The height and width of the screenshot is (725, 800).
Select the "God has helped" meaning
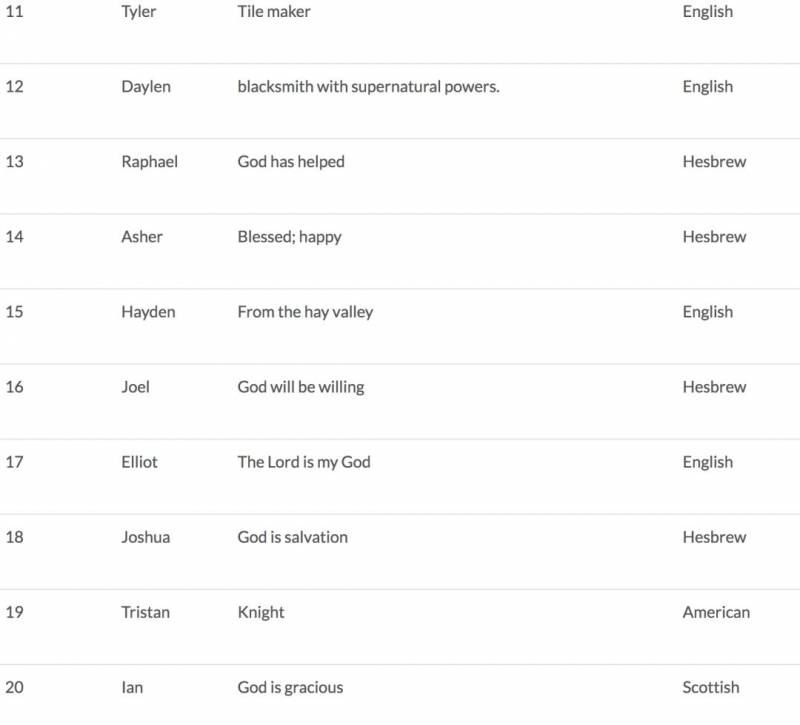tap(291, 162)
